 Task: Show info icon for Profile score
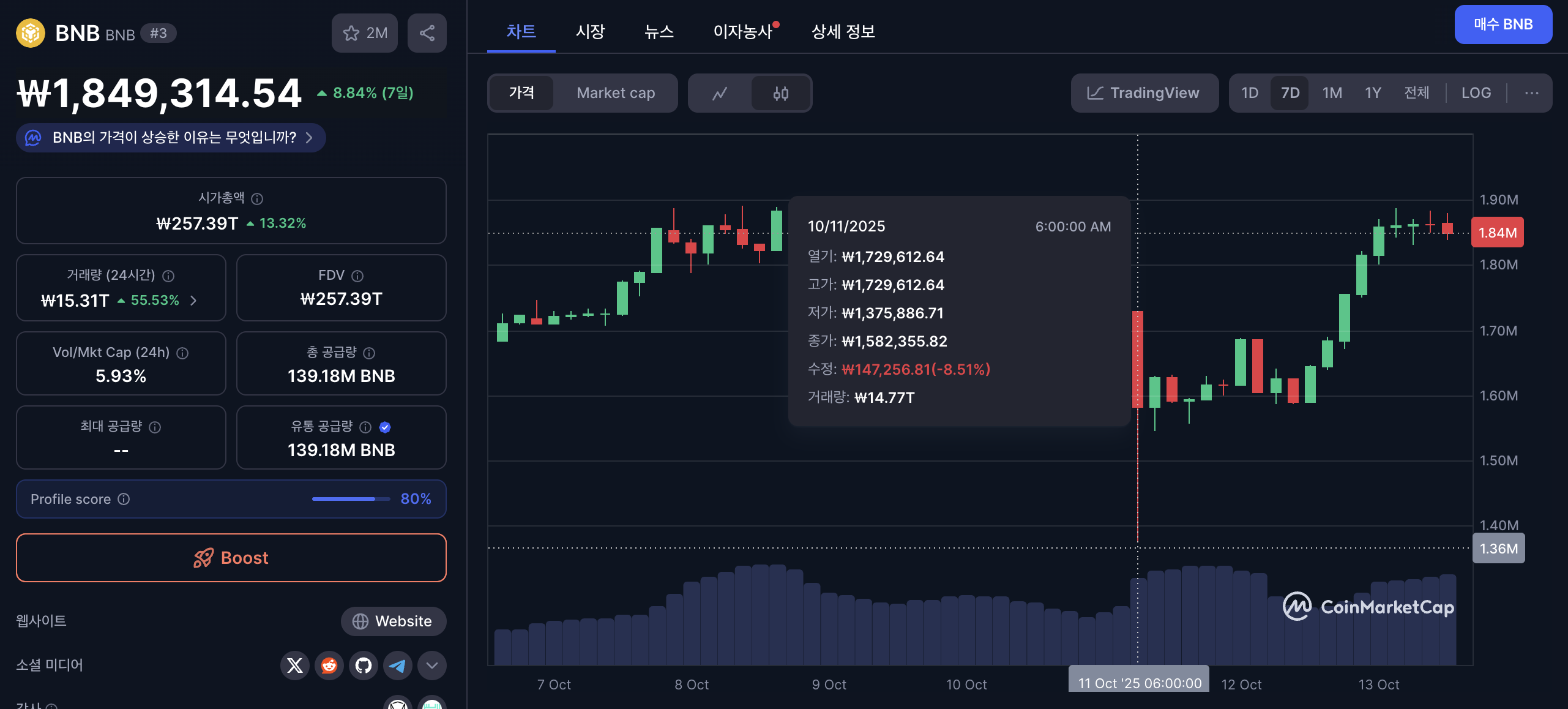click(124, 499)
